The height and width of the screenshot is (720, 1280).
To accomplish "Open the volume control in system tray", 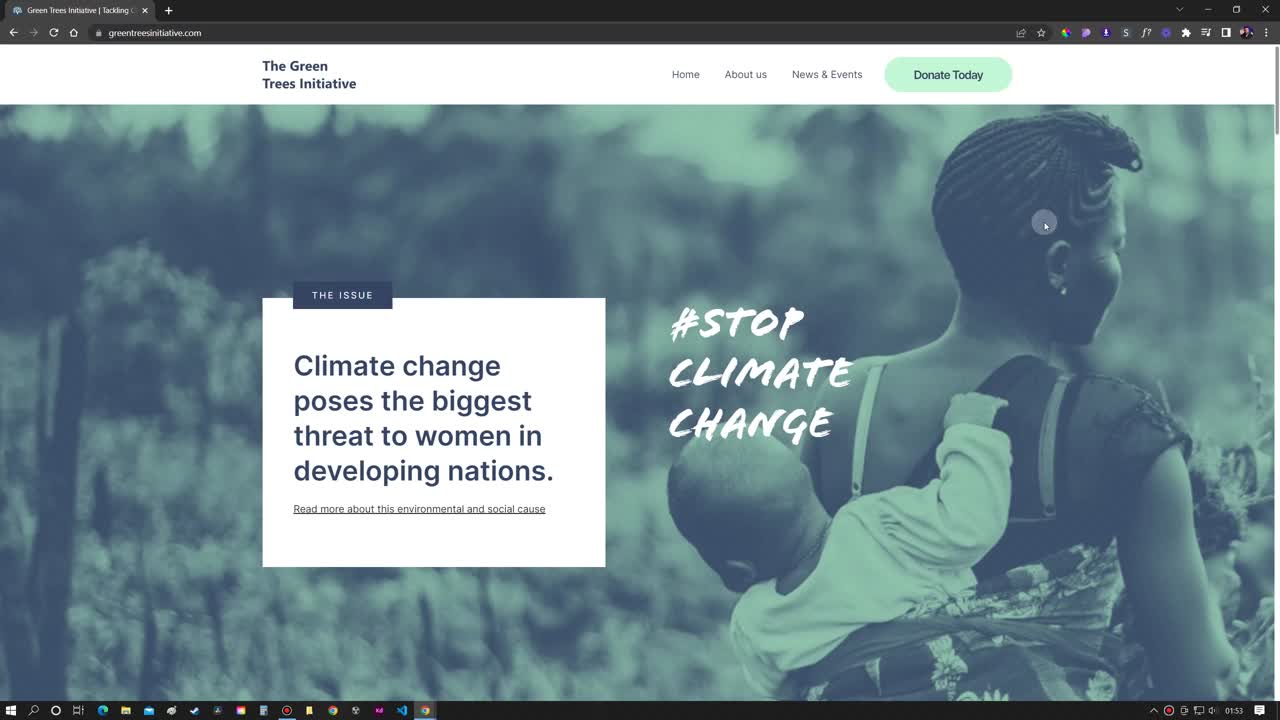I will [1213, 710].
